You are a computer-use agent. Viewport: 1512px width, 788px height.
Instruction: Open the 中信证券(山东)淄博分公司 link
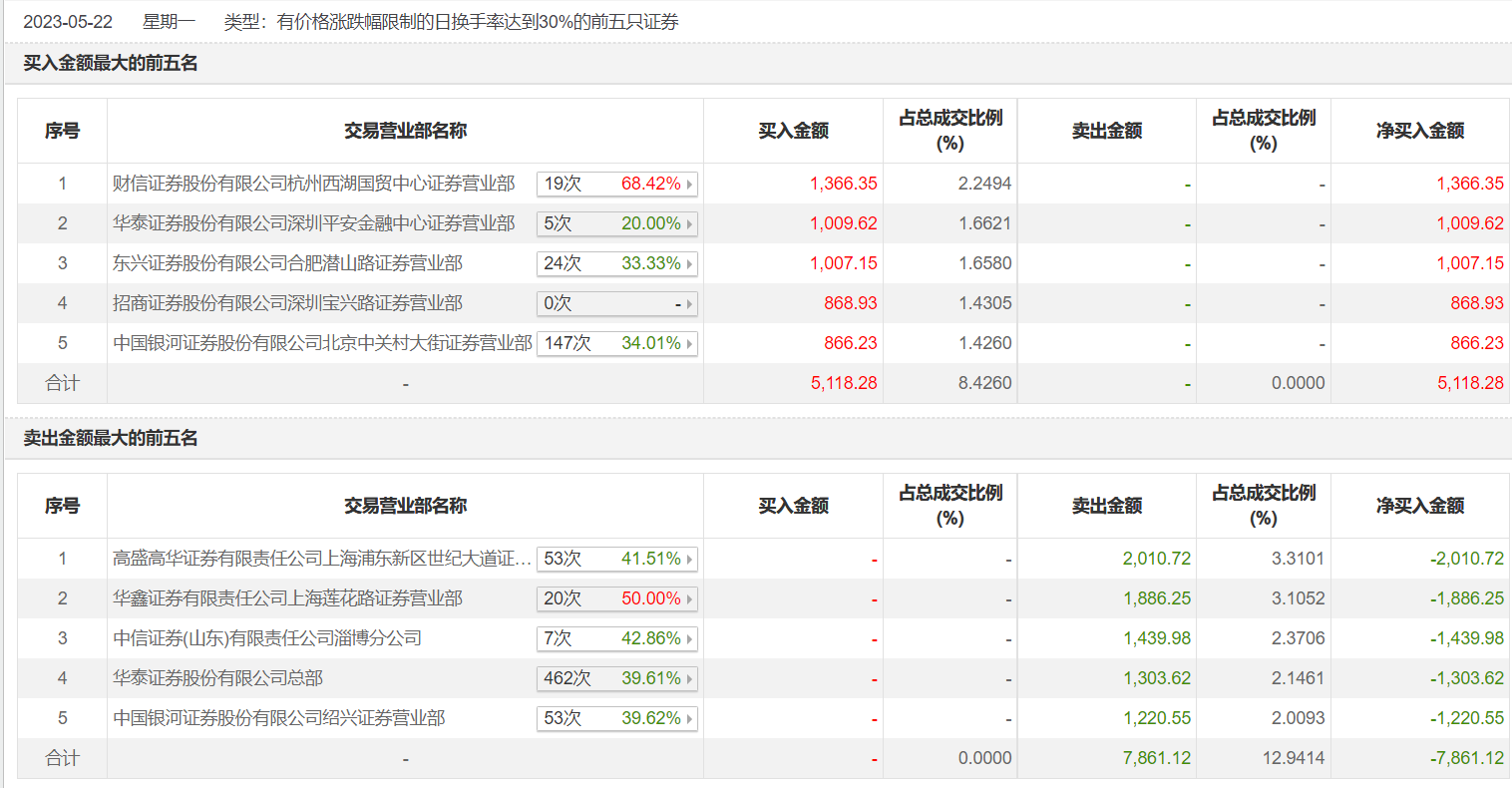(267, 638)
